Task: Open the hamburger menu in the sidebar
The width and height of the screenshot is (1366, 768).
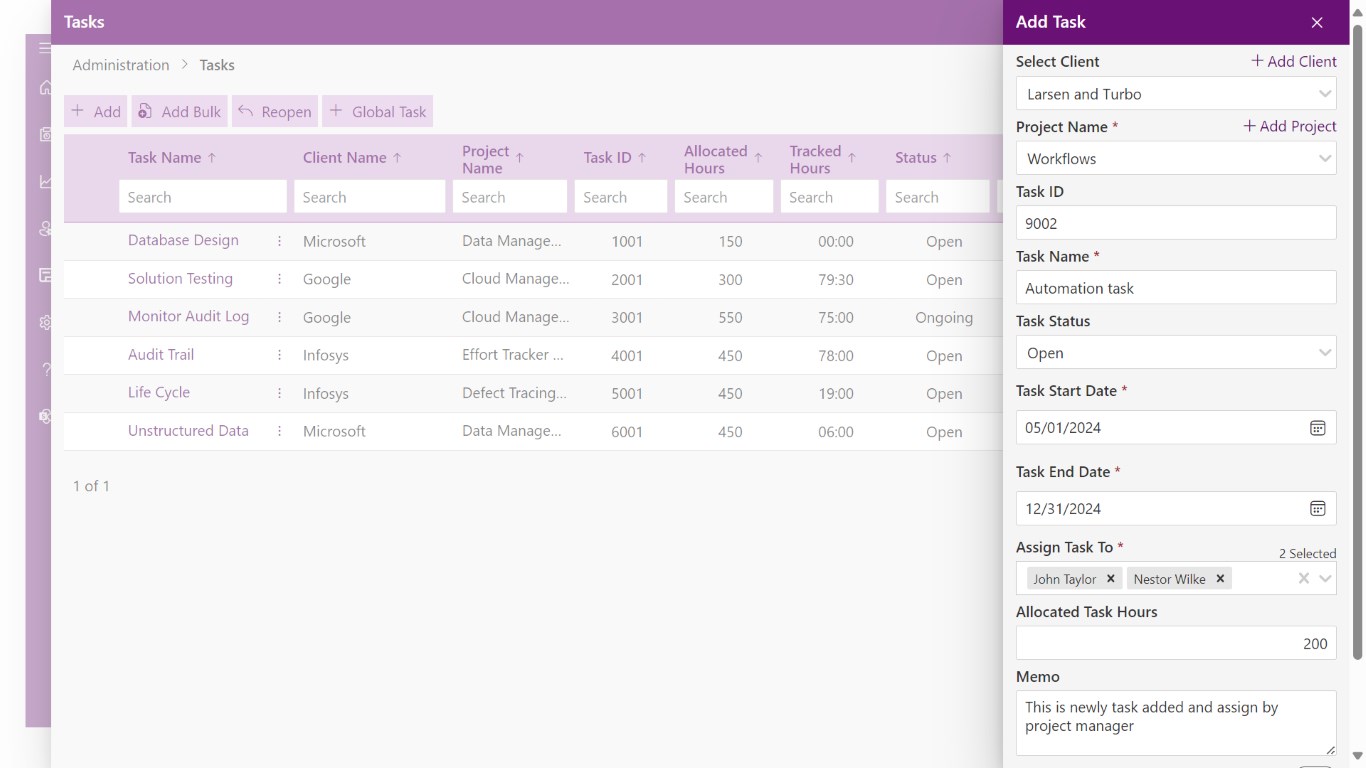Action: point(45,47)
